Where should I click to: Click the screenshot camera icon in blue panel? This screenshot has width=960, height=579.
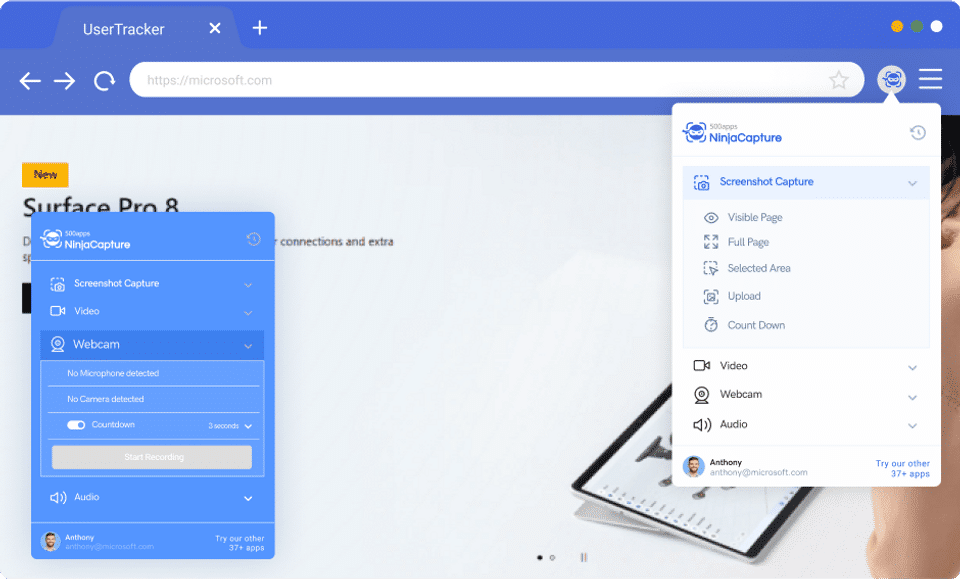(x=58, y=284)
